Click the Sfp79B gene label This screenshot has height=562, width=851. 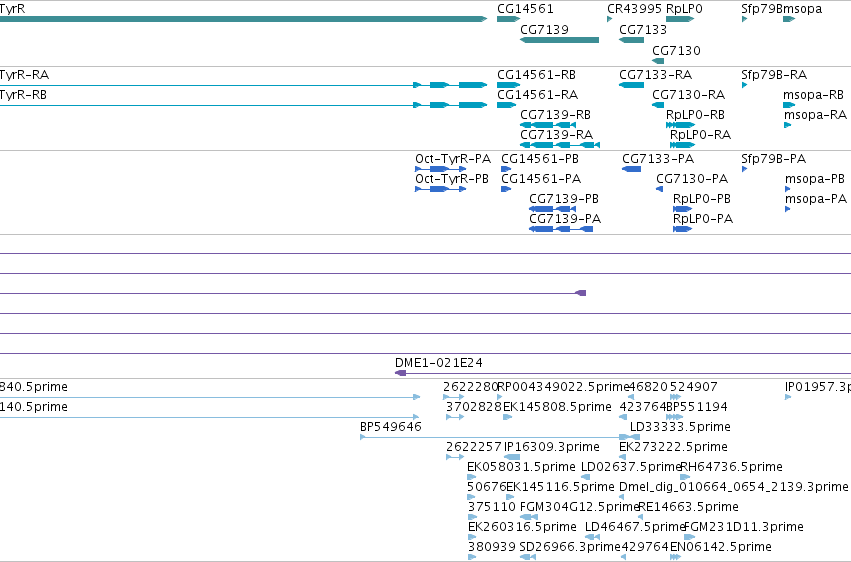pos(762,9)
